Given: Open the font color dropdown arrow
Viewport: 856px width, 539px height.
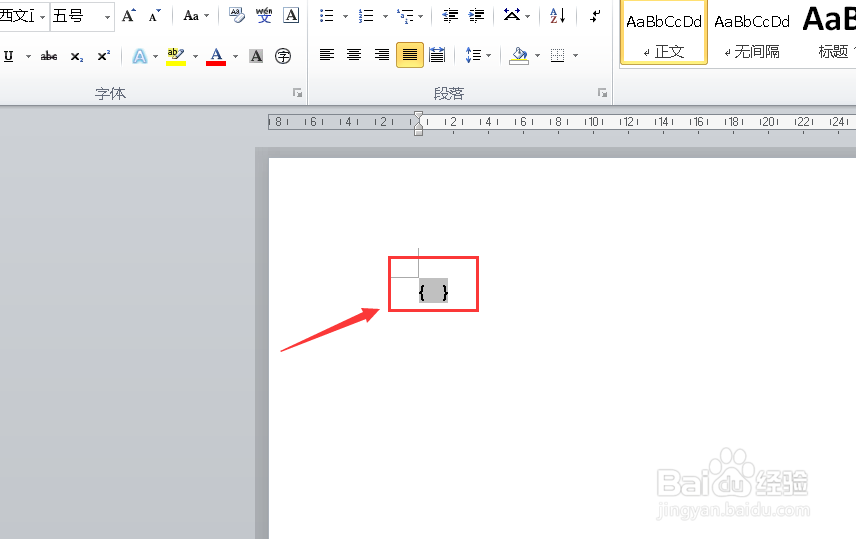Looking at the screenshot, I should (235, 56).
